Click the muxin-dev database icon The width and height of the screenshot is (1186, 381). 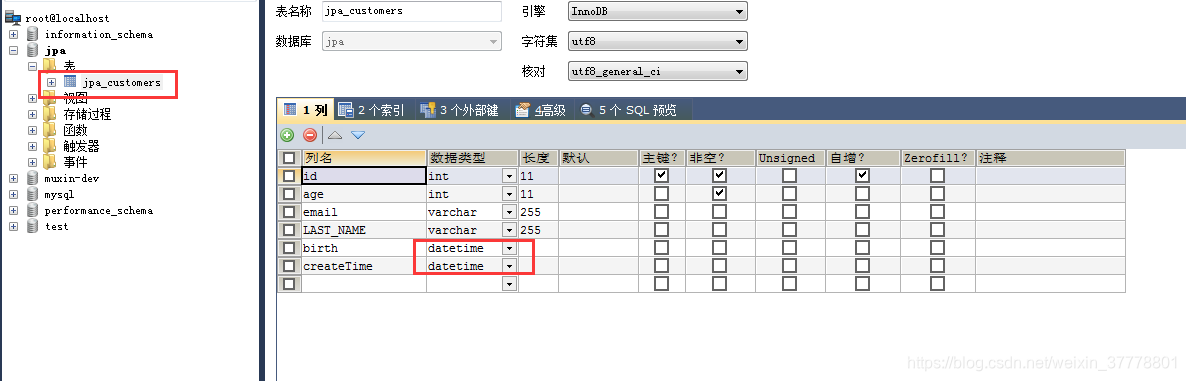pos(33,178)
